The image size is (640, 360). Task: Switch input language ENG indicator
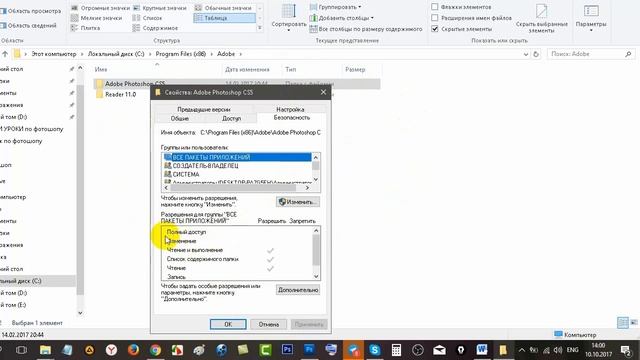573,350
